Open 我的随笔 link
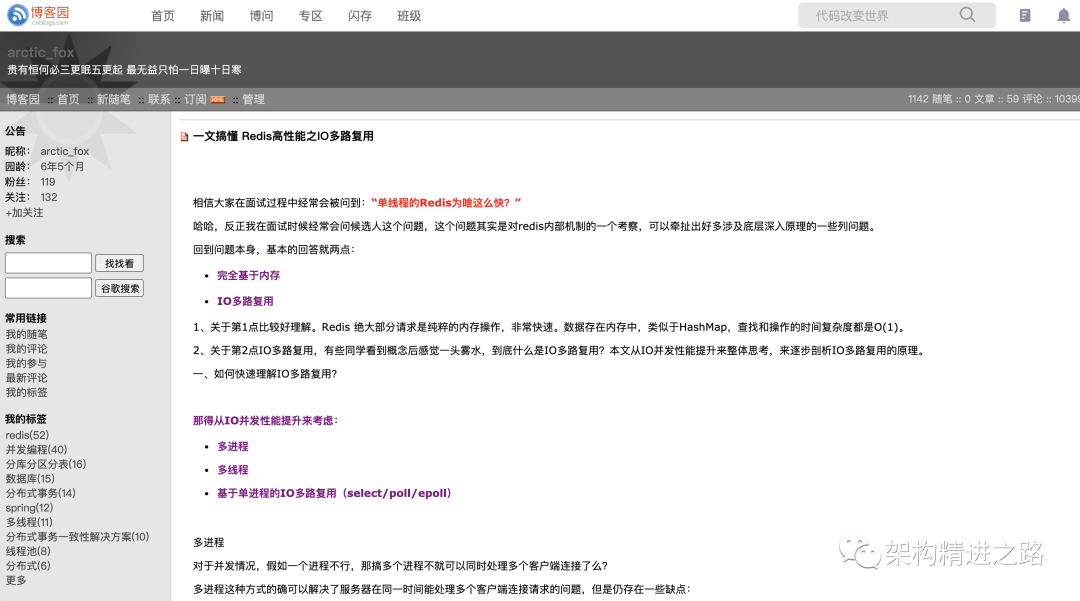Viewport: 1080px width, 601px height. pyautogui.click(x=26, y=334)
